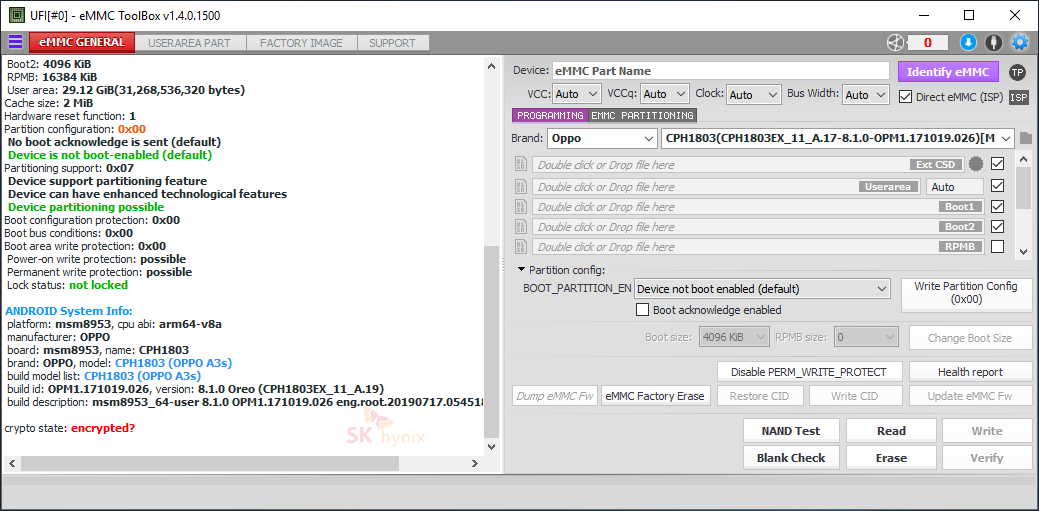Browse firmware with the folder icon
Screen dimensions: 1039x511
pyautogui.click(x=1026, y=139)
